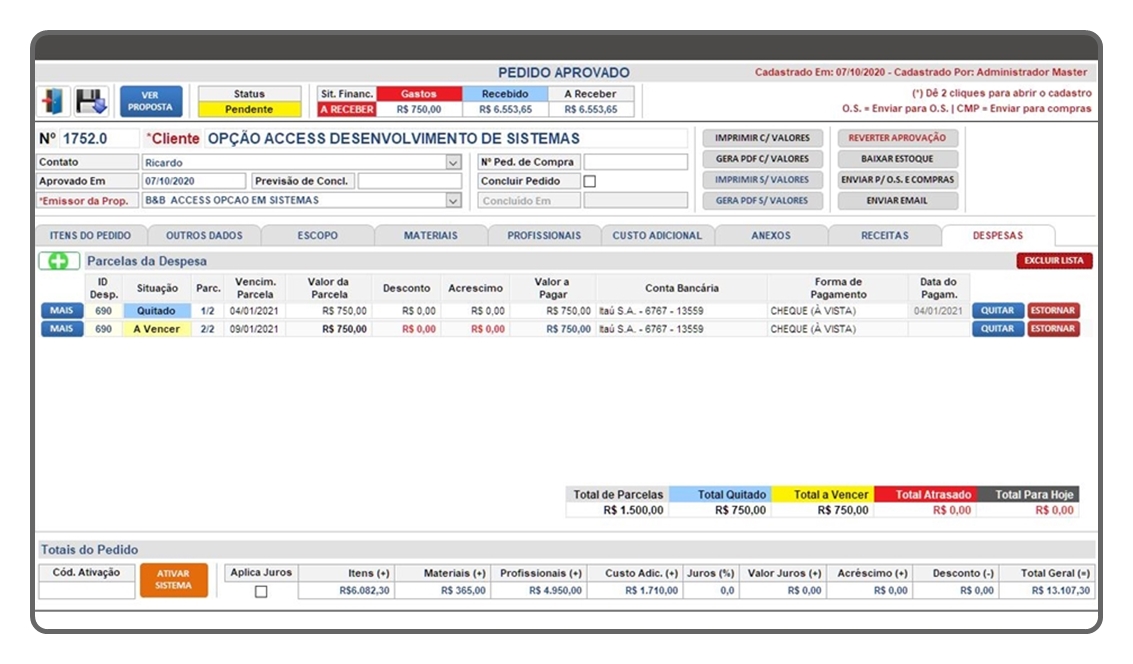
Task: Click the Custo Adic. value R$ 1.710,00
Action: 636,590
